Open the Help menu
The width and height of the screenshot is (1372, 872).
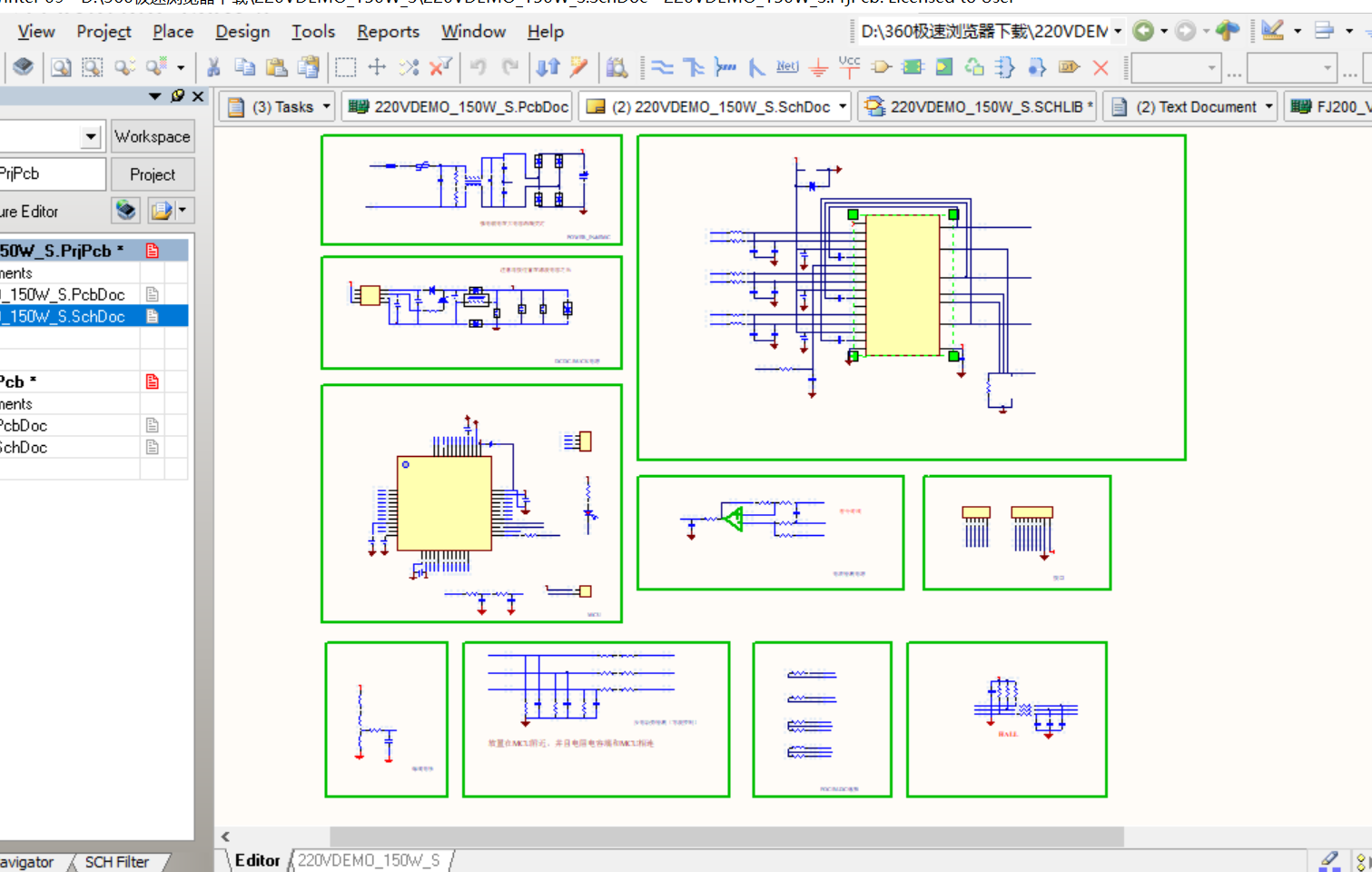coord(546,31)
